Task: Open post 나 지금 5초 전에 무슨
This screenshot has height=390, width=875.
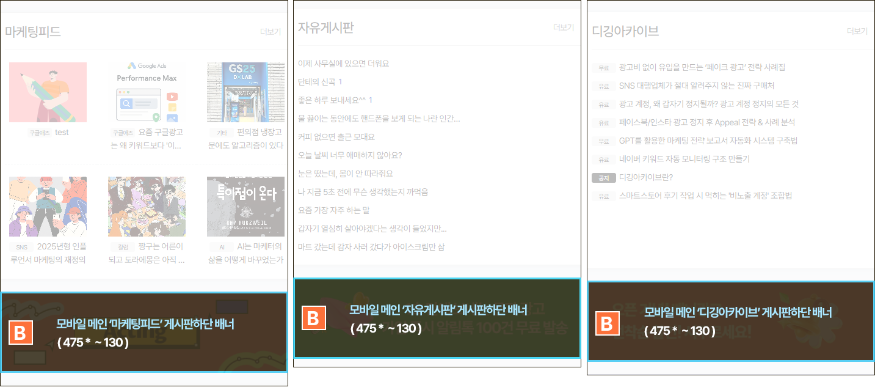Action: [363, 191]
